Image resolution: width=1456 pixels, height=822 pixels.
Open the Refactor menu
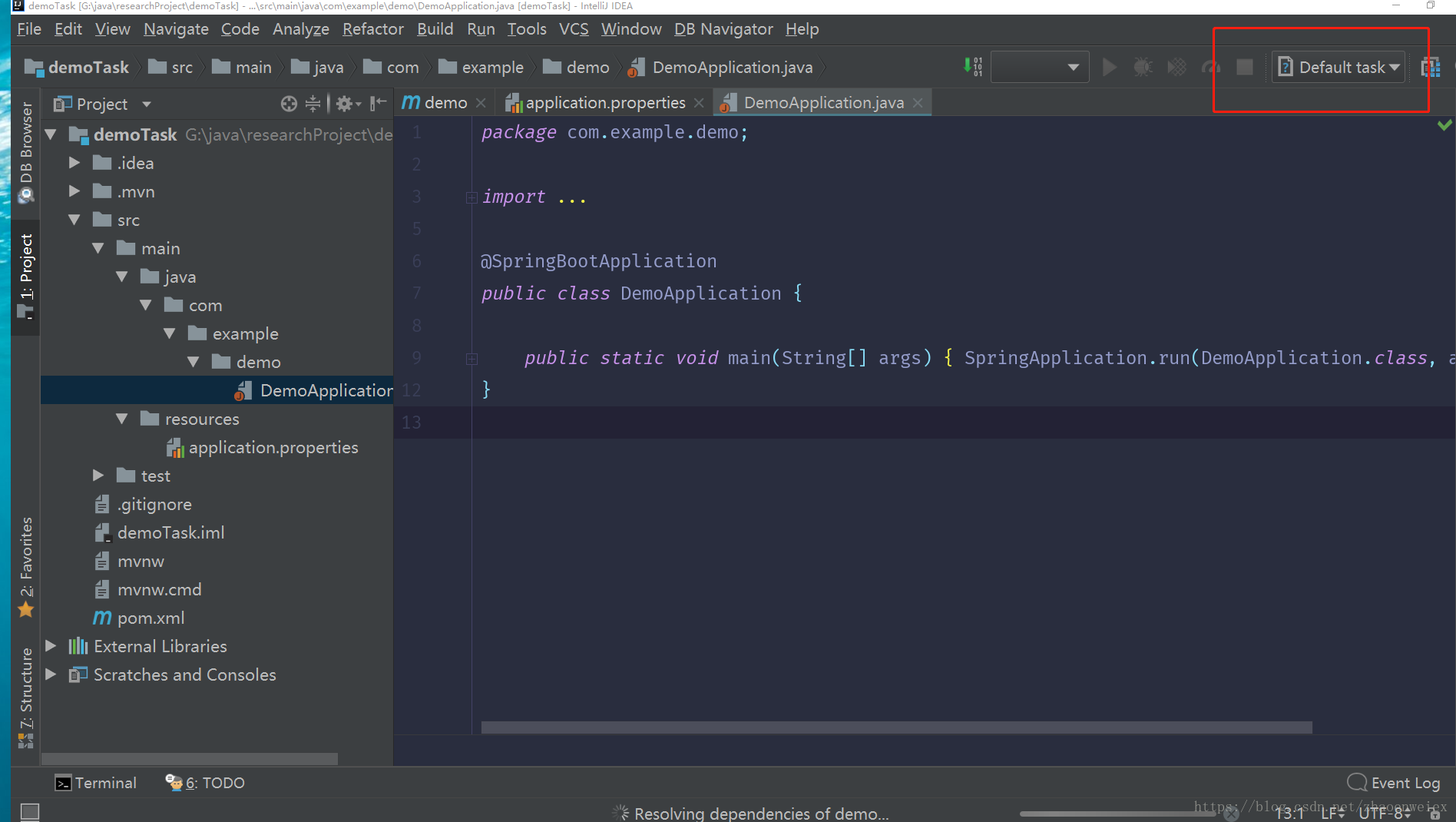[x=372, y=29]
